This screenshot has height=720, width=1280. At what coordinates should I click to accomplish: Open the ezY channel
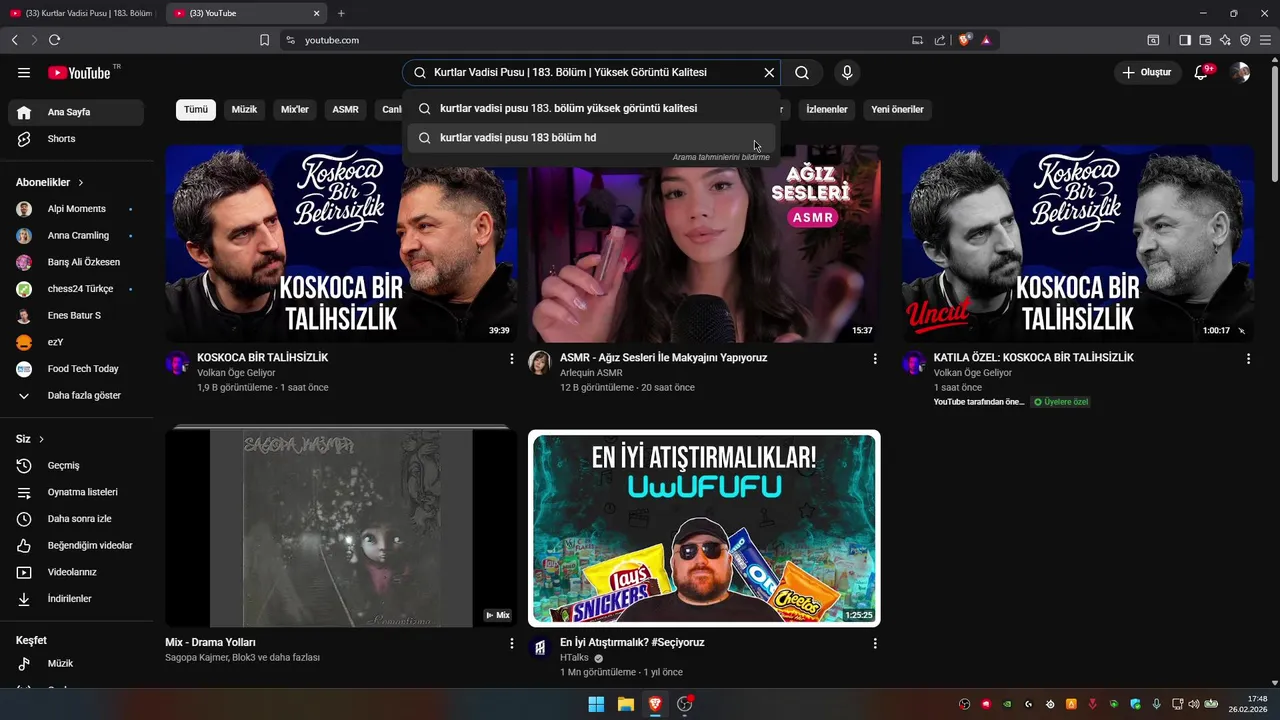point(76,342)
